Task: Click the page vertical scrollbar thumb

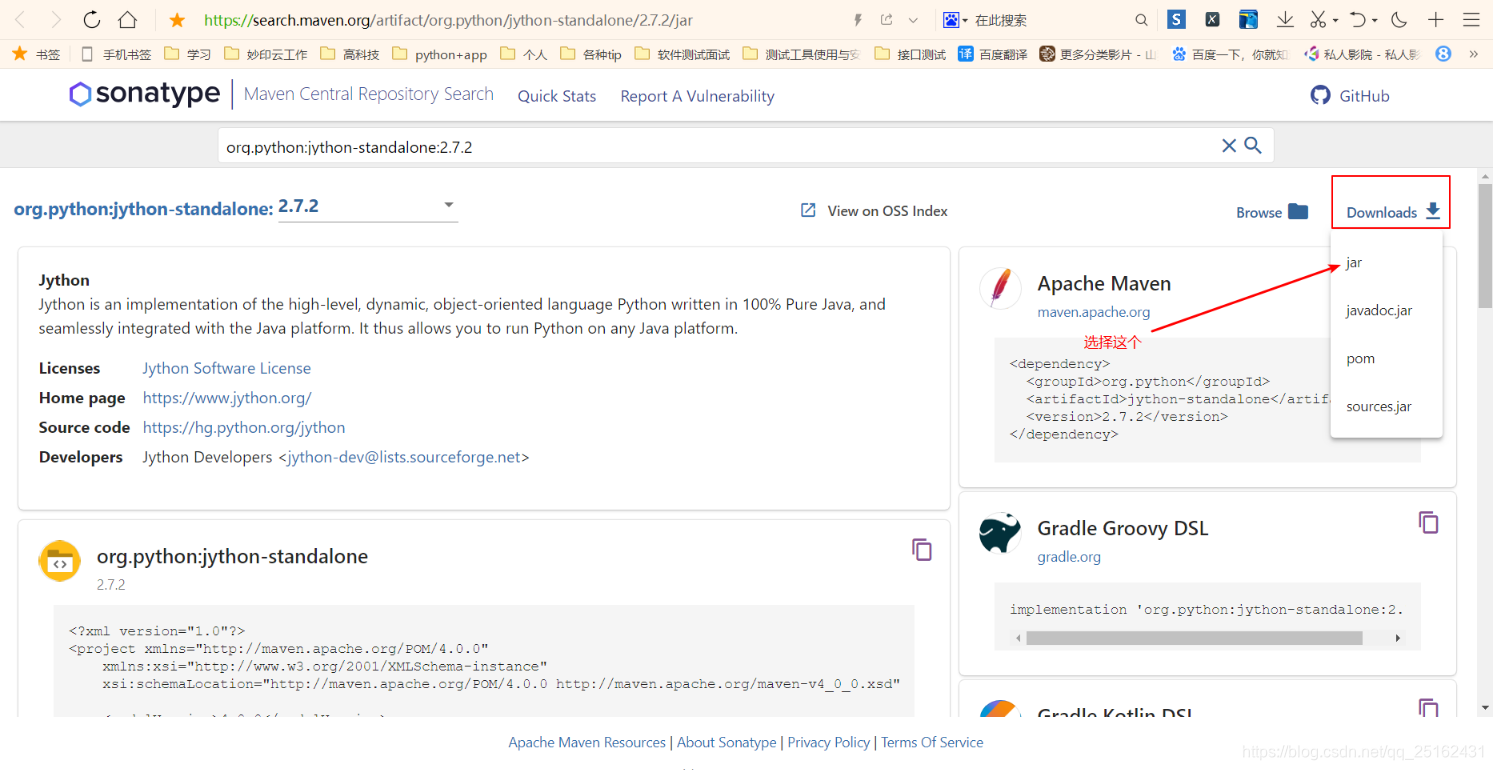Action: (x=1485, y=245)
